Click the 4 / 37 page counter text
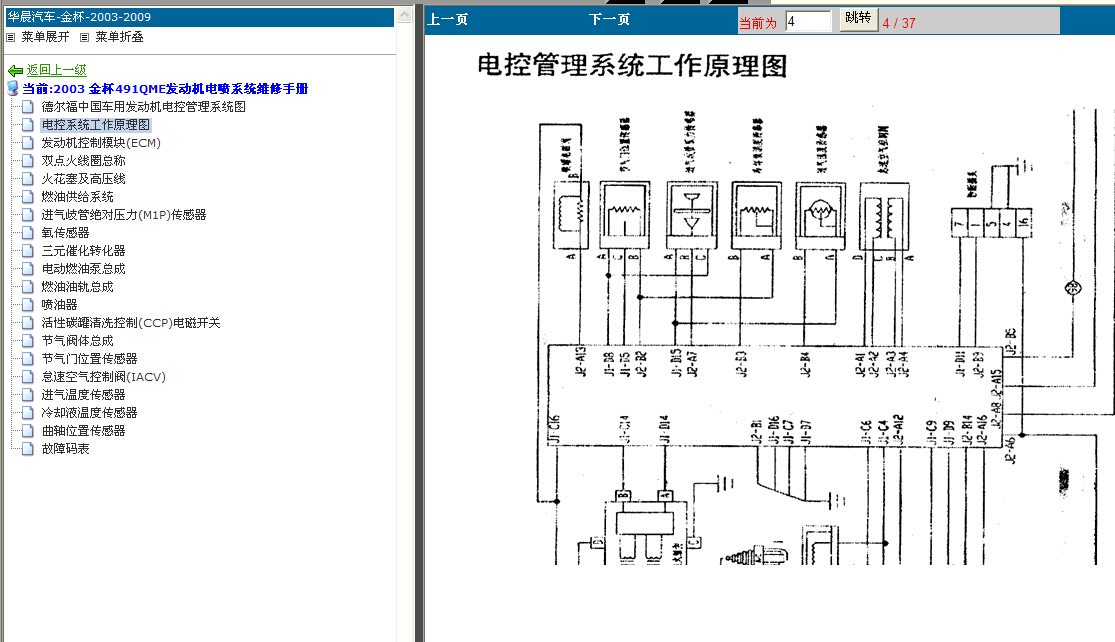This screenshot has width=1115, height=642. tap(899, 23)
